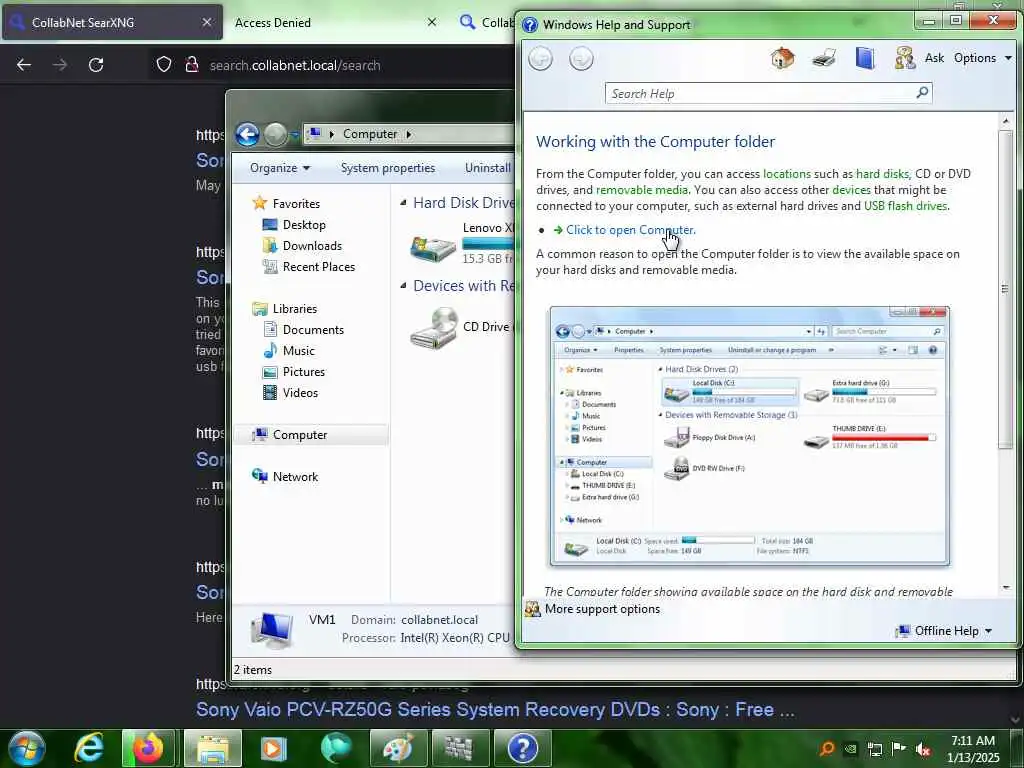The height and width of the screenshot is (768, 1024).
Task: Open the Options dropdown in Help window
Action: (x=983, y=58)
